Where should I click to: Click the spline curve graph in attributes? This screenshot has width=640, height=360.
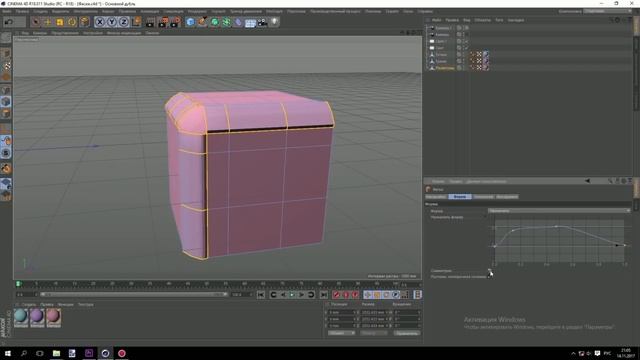pos(559,241)
